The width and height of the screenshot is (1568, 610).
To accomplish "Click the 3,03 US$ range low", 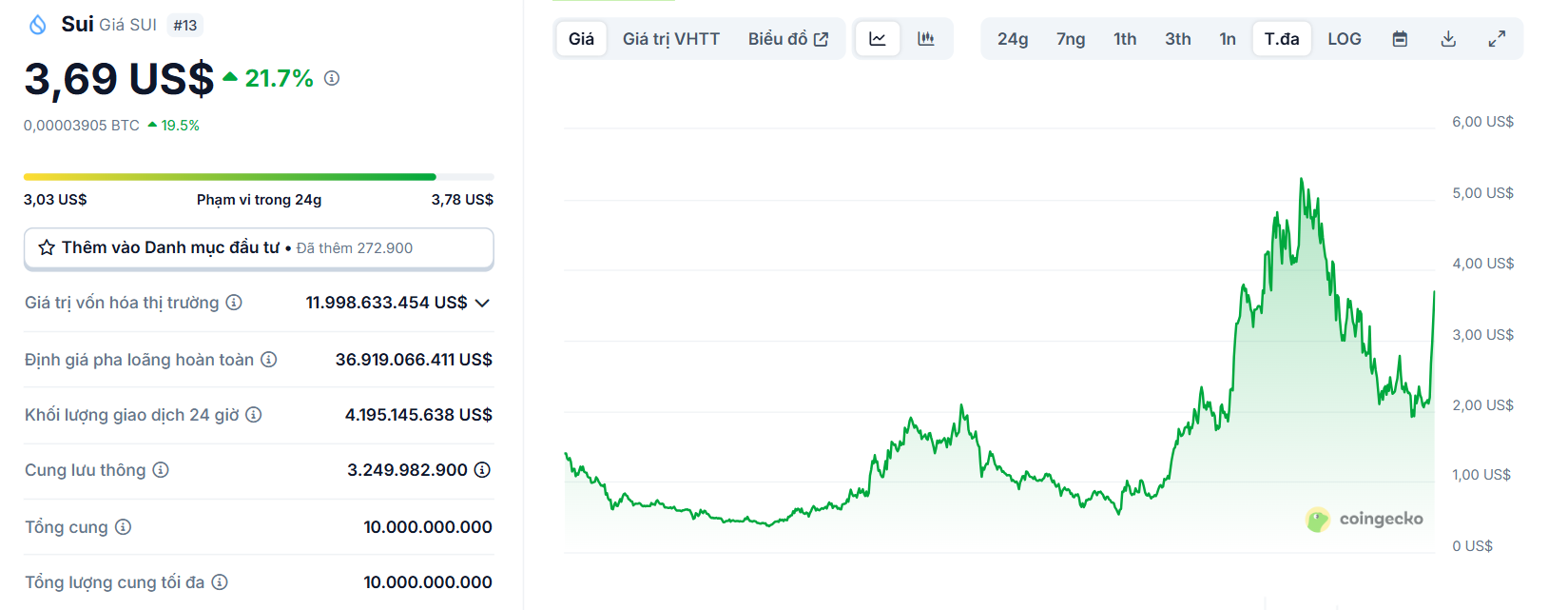I will [x=55, y=200].
